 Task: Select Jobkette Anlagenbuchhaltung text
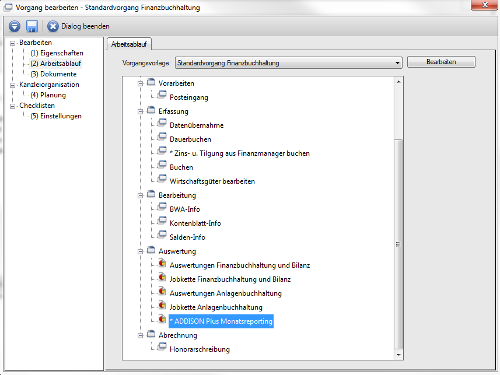tap(216, 307)
